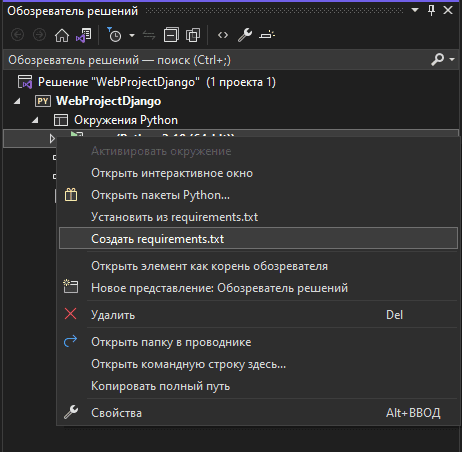The width and height of the screenshot is (462, 452).
Task: Click the Preview Selected Items icon
Action: click(x=267, y=35)
